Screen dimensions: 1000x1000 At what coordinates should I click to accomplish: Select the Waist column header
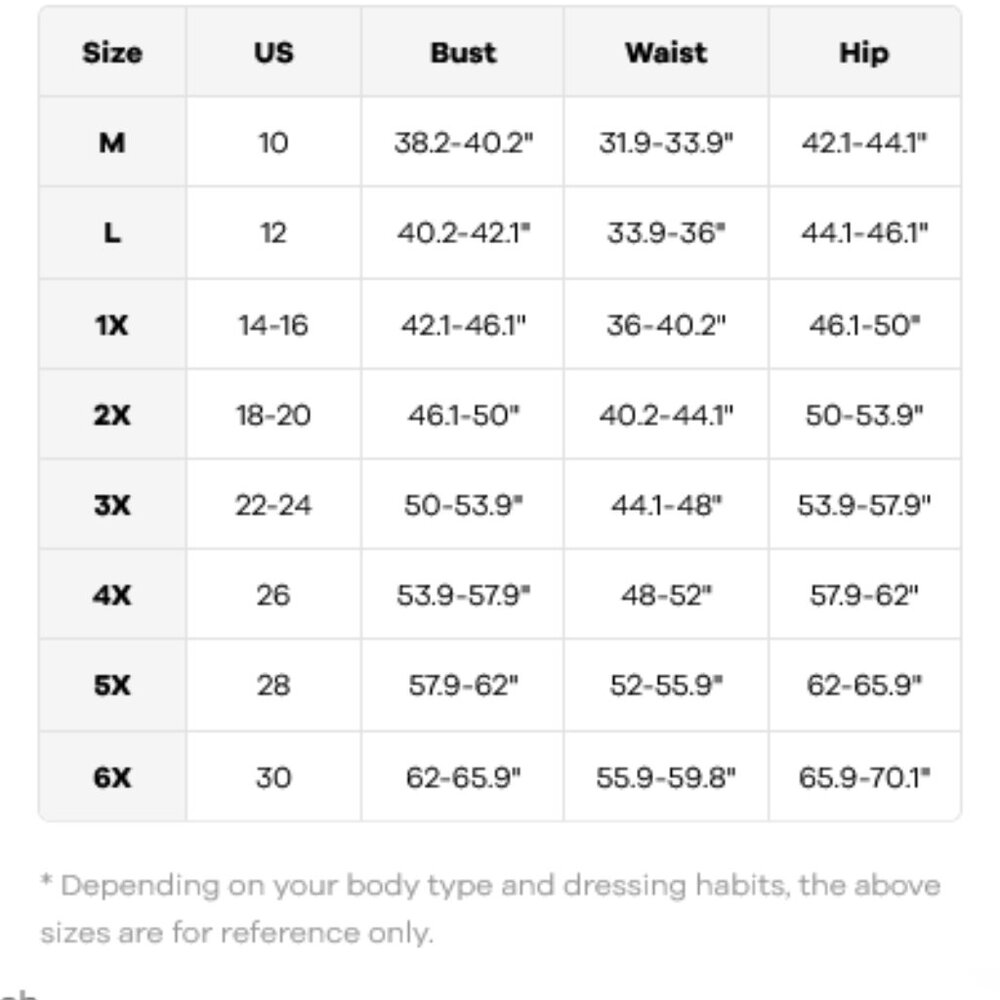coord(666,52)
